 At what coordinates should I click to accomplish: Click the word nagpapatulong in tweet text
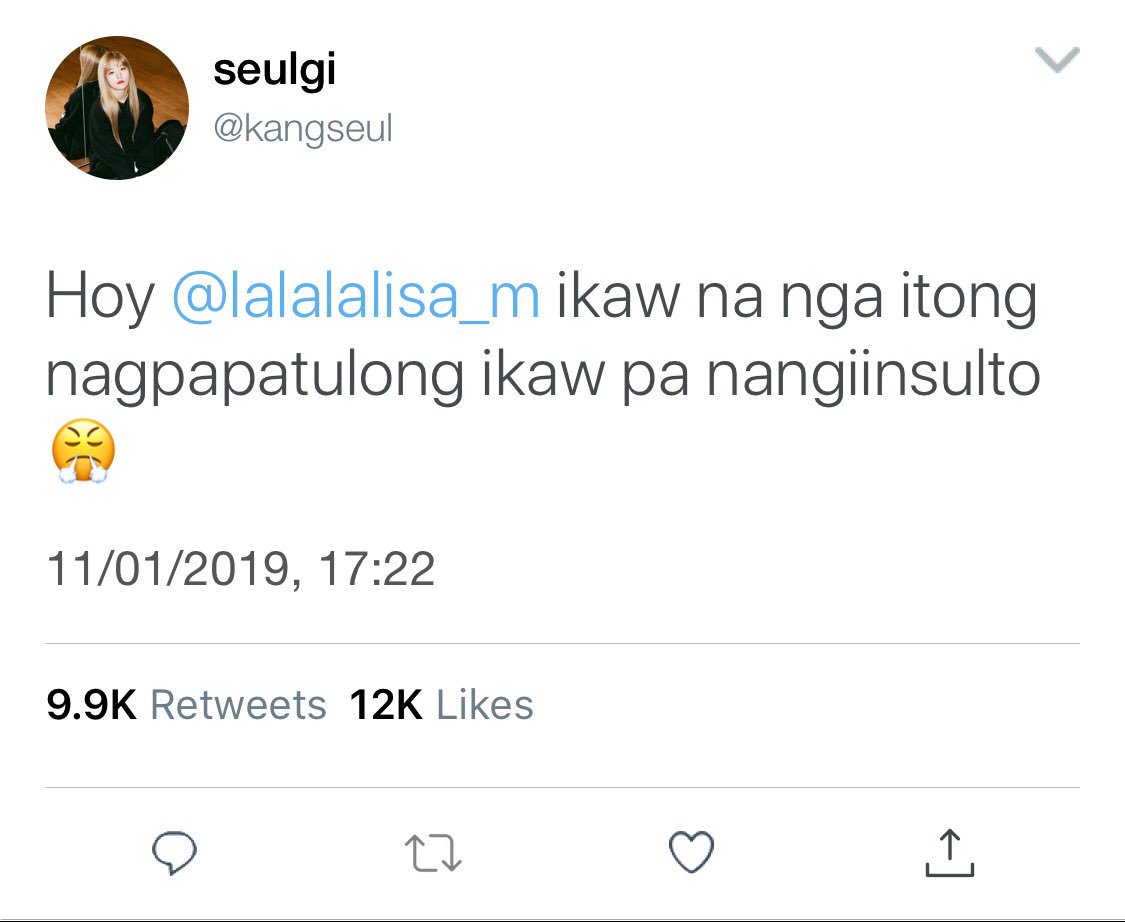(255, 377)
